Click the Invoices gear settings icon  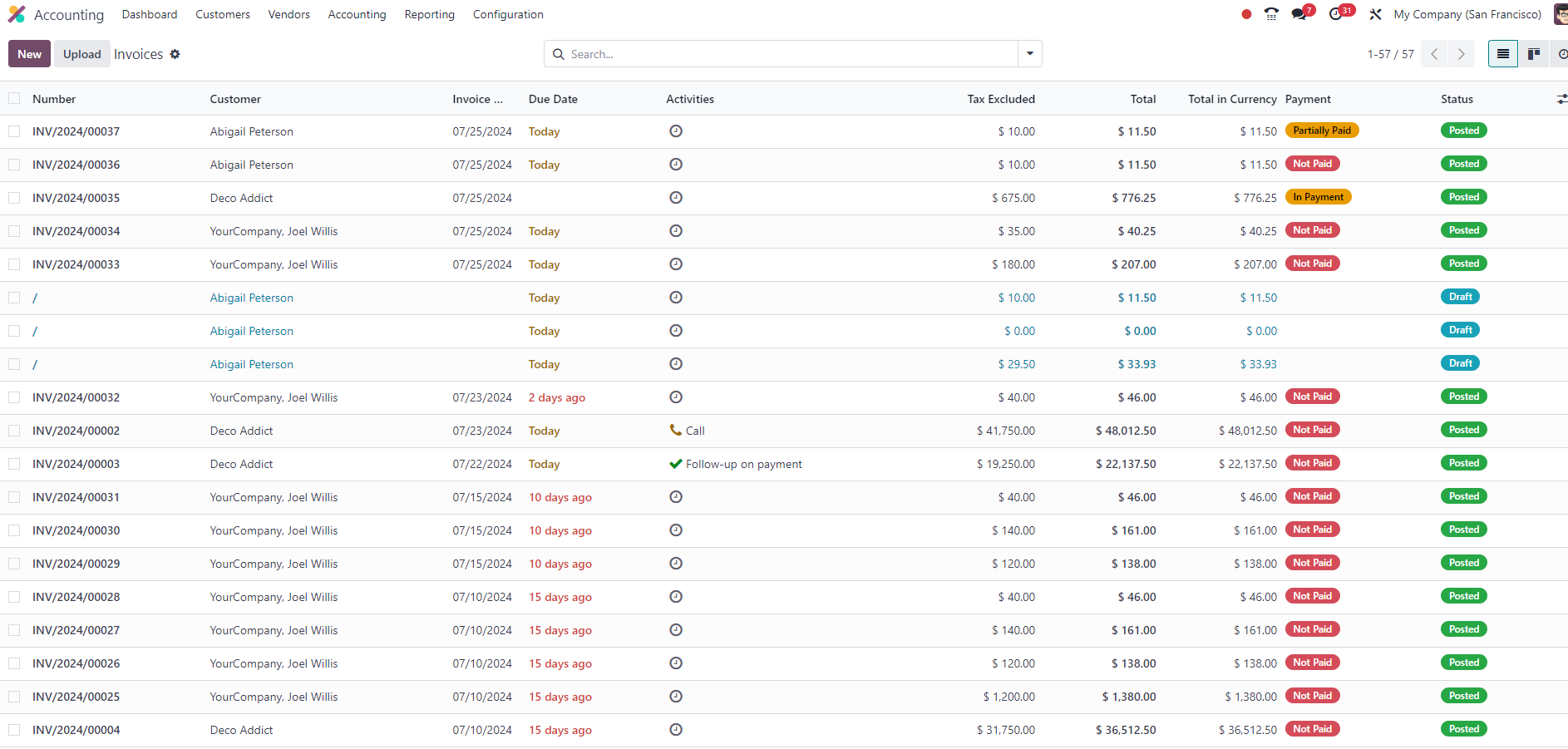[x=175, y=54]
